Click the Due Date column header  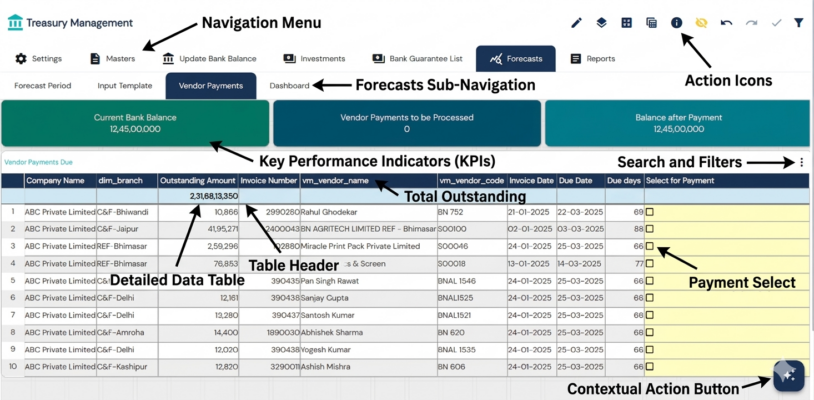[581, 181]
